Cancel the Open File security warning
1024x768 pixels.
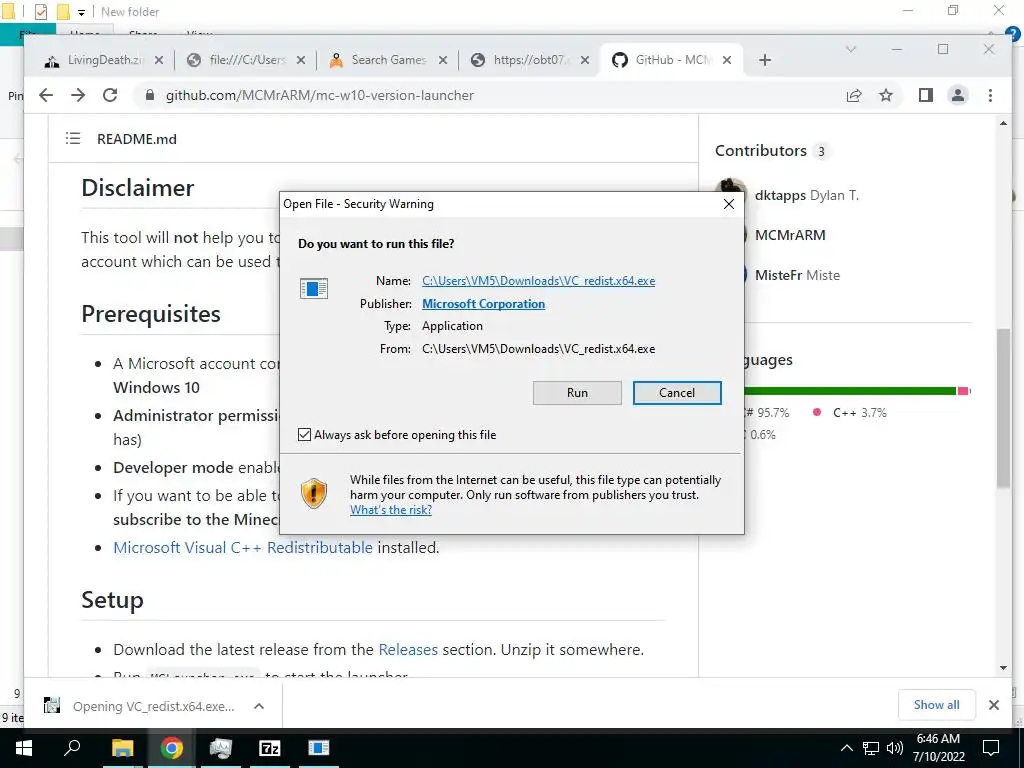(677, 392)
